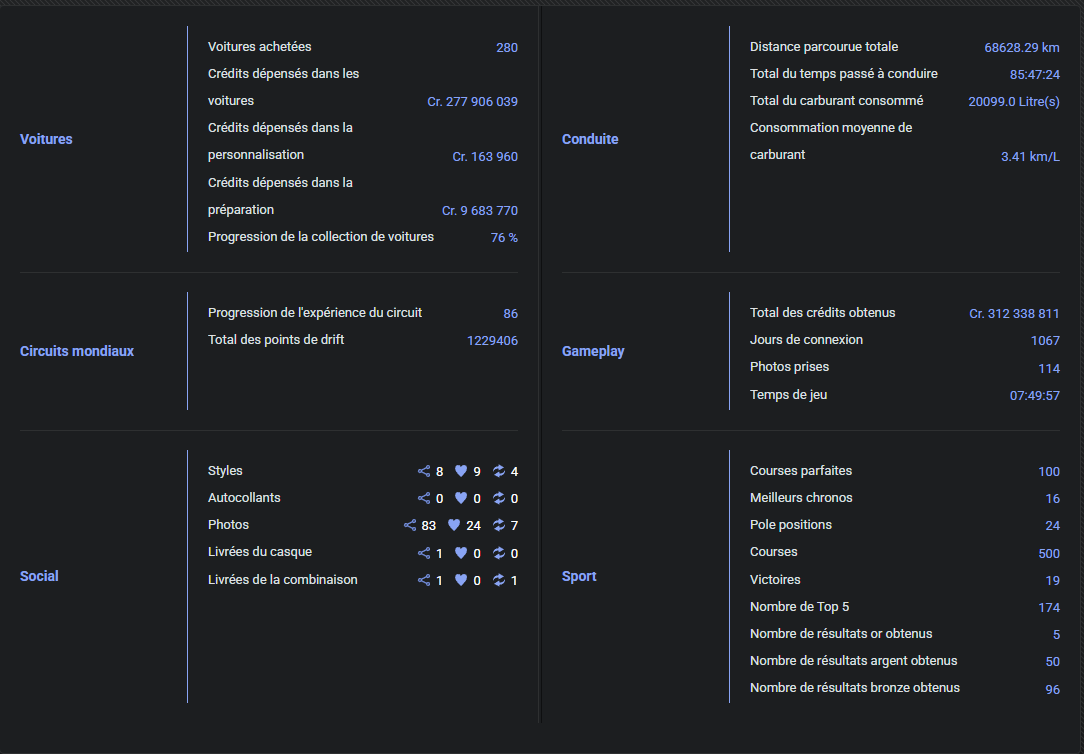Click the Social section heading
Viewport: 1084px width, 754px height.
(x=39, y=576)
